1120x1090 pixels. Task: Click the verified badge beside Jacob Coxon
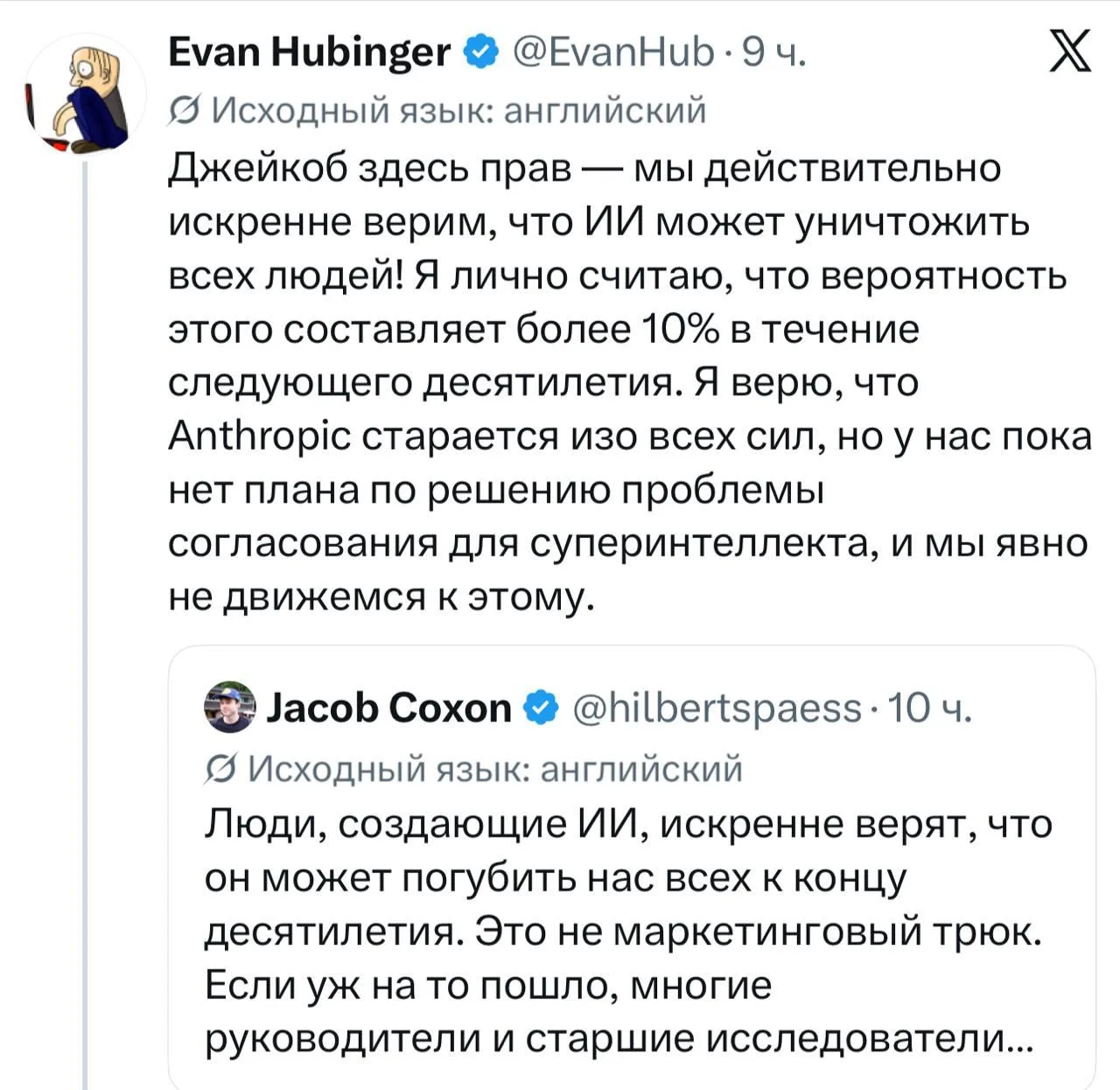541,708
